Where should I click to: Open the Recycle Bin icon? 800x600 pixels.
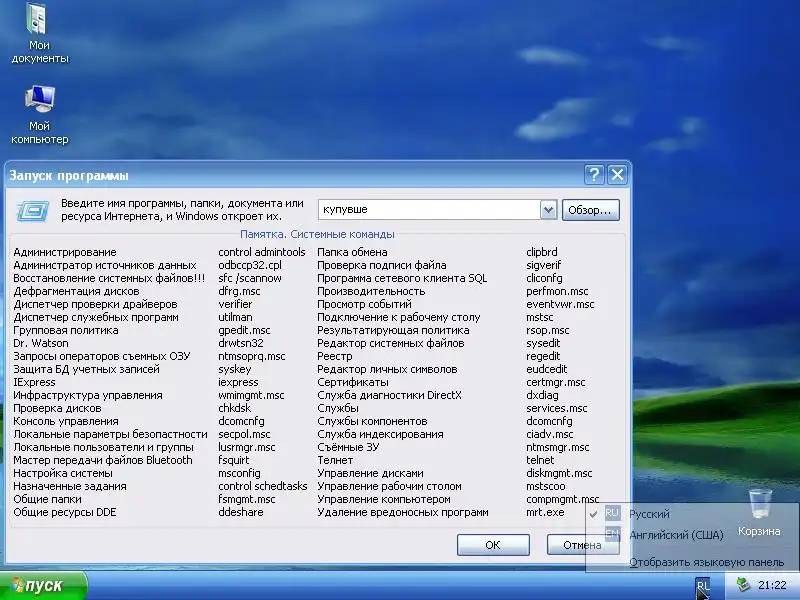click(x=759, y=512)
